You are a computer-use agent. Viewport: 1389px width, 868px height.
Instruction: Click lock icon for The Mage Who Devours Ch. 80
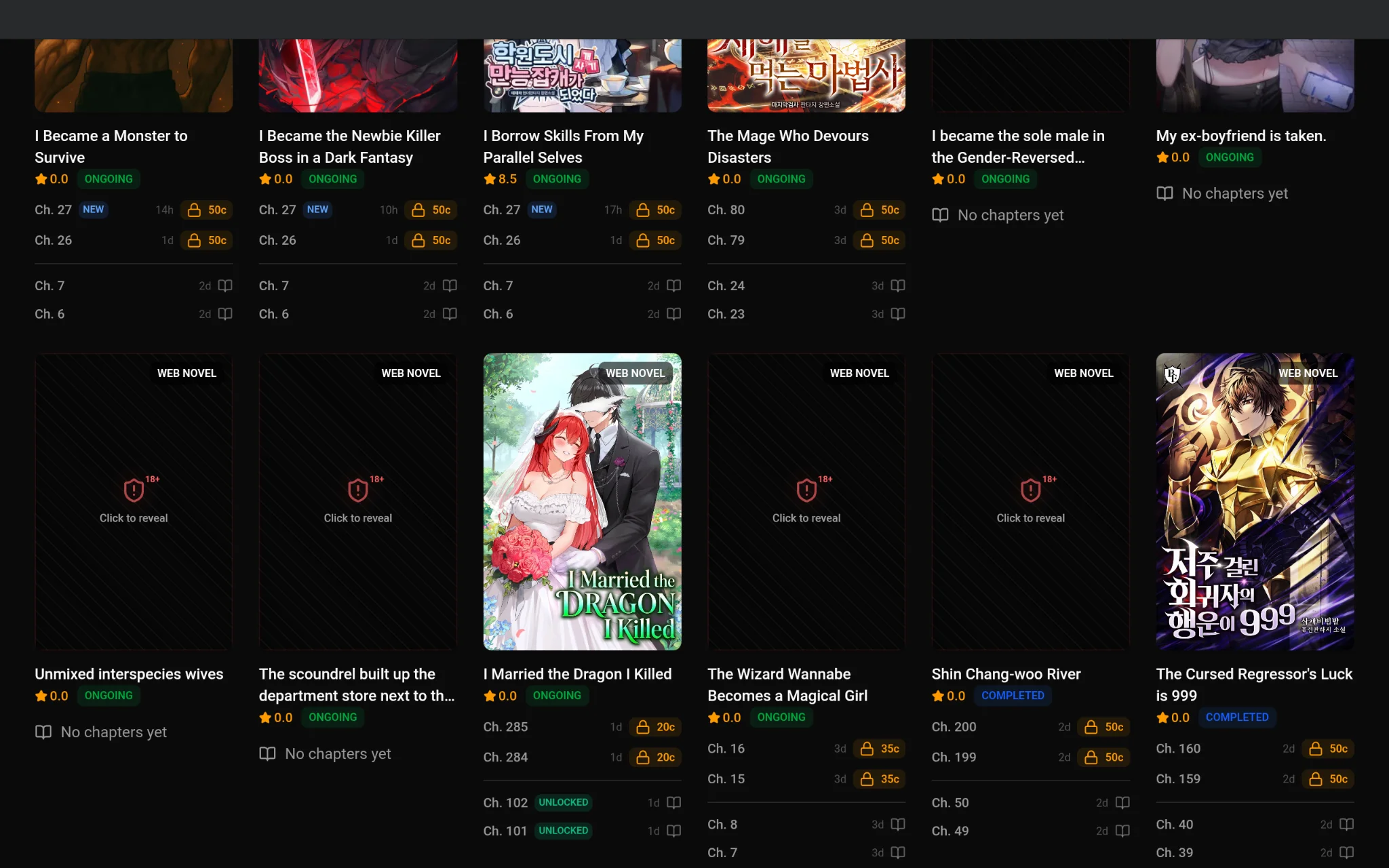point(867,210)
